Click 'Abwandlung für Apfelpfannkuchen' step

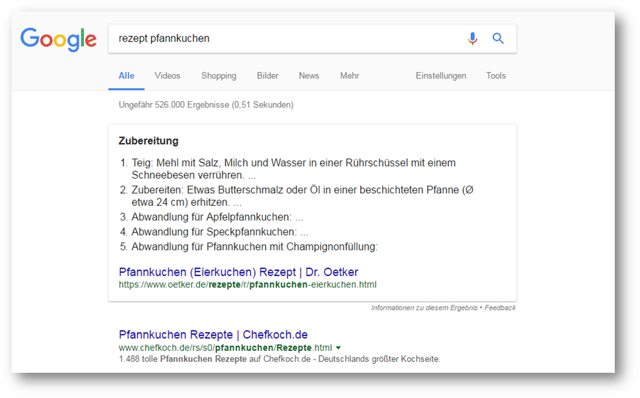[x=217, y=217]
